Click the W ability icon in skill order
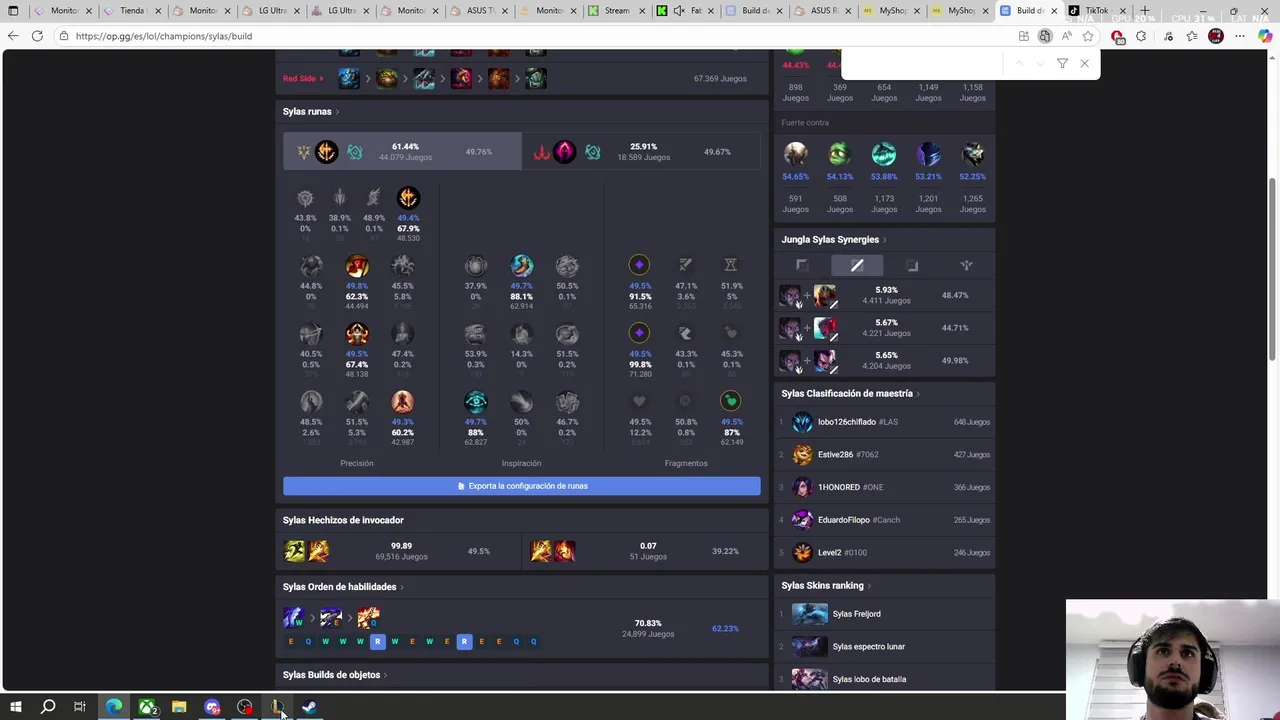1280x720 pixels. tap(293, 618)
